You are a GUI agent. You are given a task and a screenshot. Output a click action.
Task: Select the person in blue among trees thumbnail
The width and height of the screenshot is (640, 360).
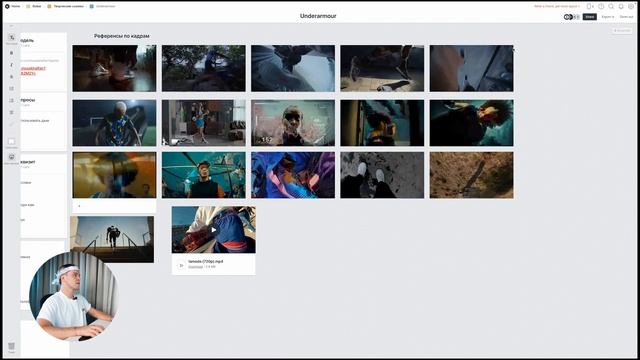coord(204,68)
